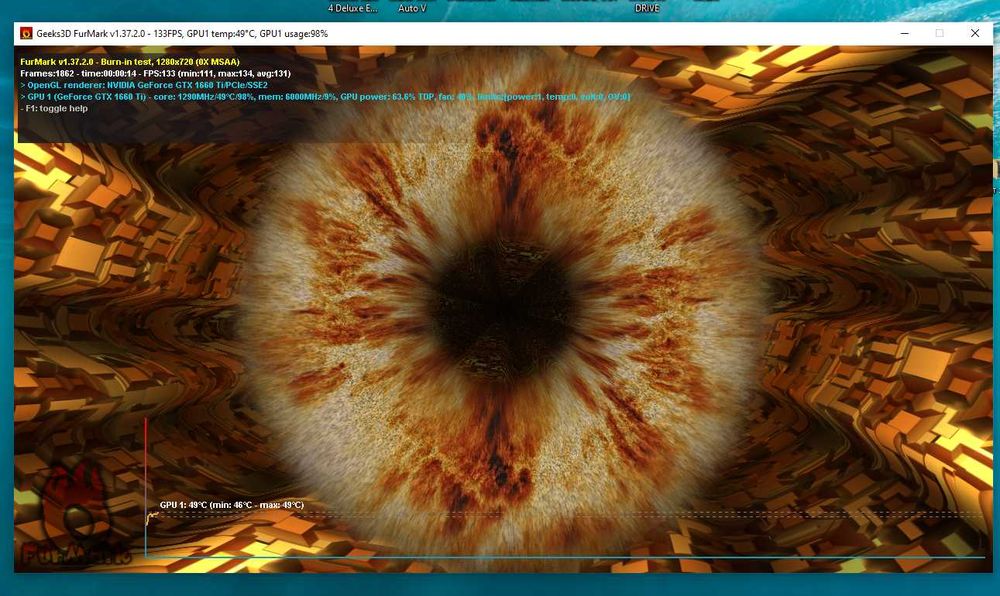Select the 'Auto V' desktop icon label
The image size is (1000, 596).
pyautogui.click(x=412, y=8)
